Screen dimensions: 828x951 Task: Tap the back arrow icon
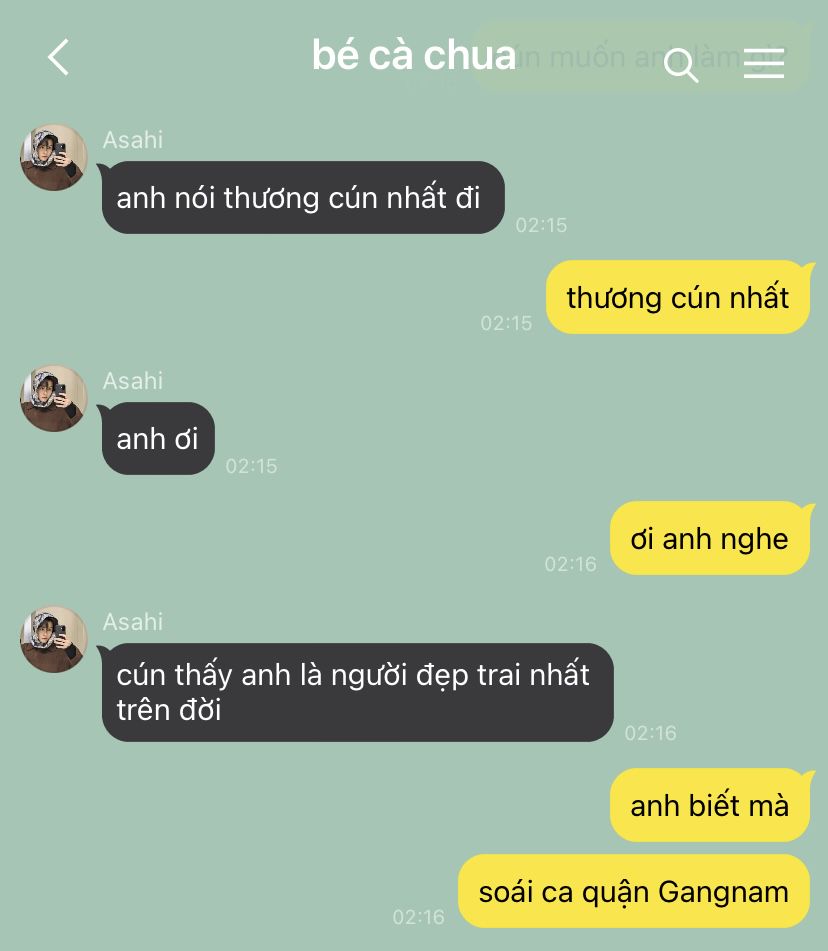[x=58, y=57]
